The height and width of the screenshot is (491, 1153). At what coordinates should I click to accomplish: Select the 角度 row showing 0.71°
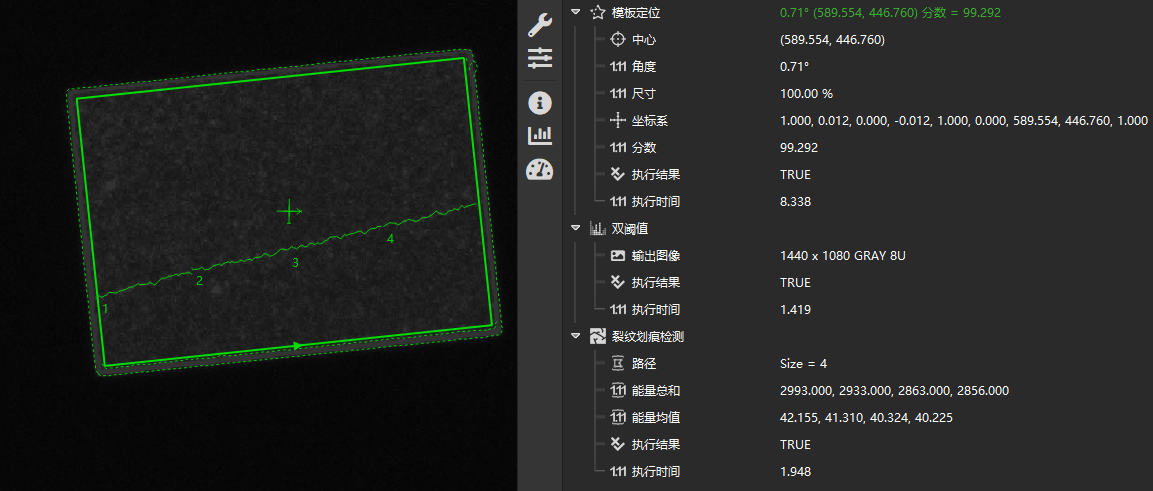[x=644, y=67]
